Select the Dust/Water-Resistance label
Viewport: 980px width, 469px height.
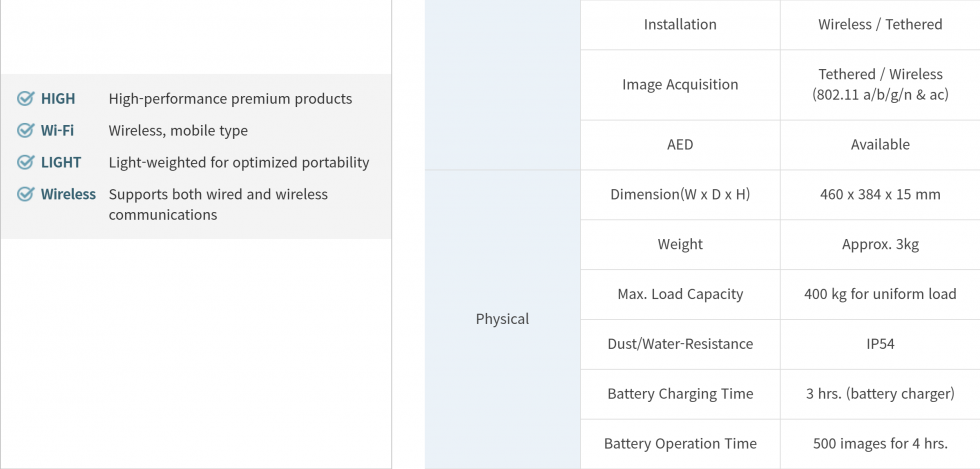[x=680, y=345]
